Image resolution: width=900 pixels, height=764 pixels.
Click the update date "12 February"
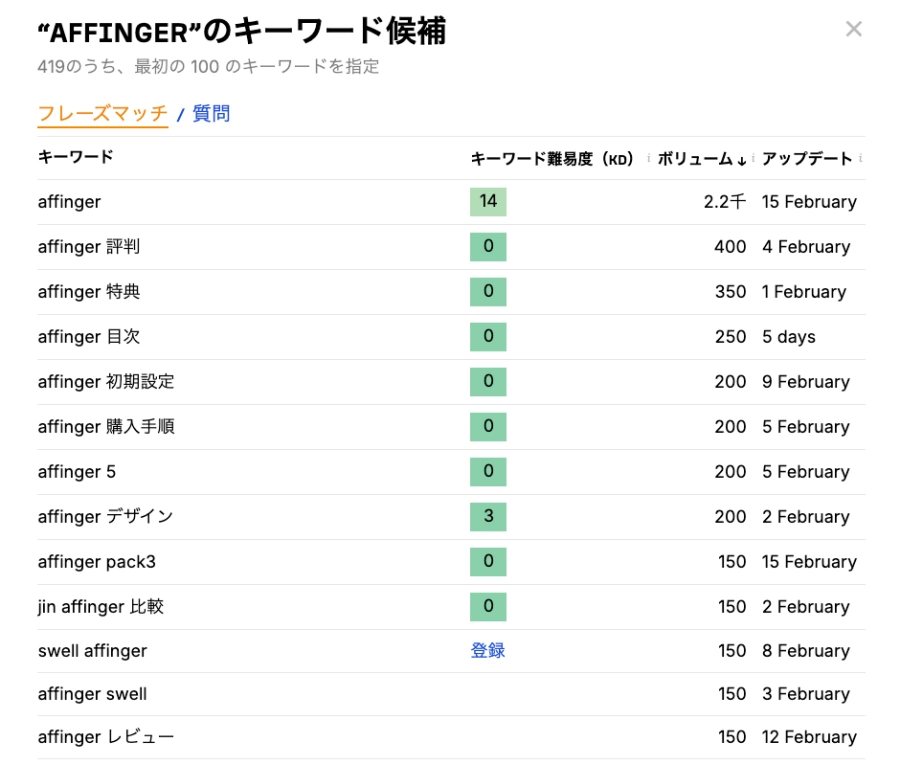[809, 737]
